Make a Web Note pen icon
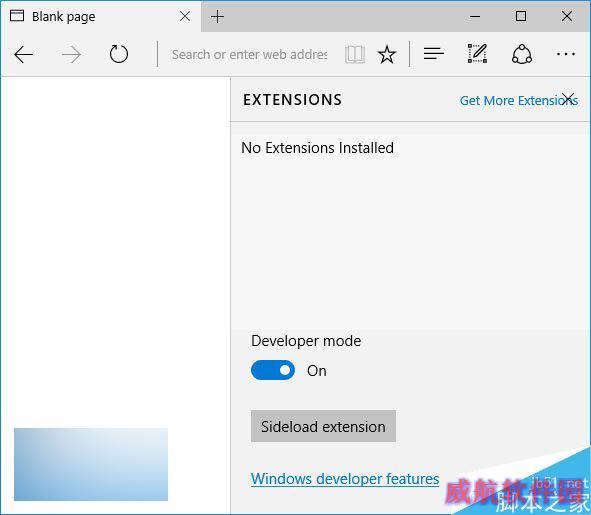Viewport: 591px width, 515px height. tap(477, 54)
